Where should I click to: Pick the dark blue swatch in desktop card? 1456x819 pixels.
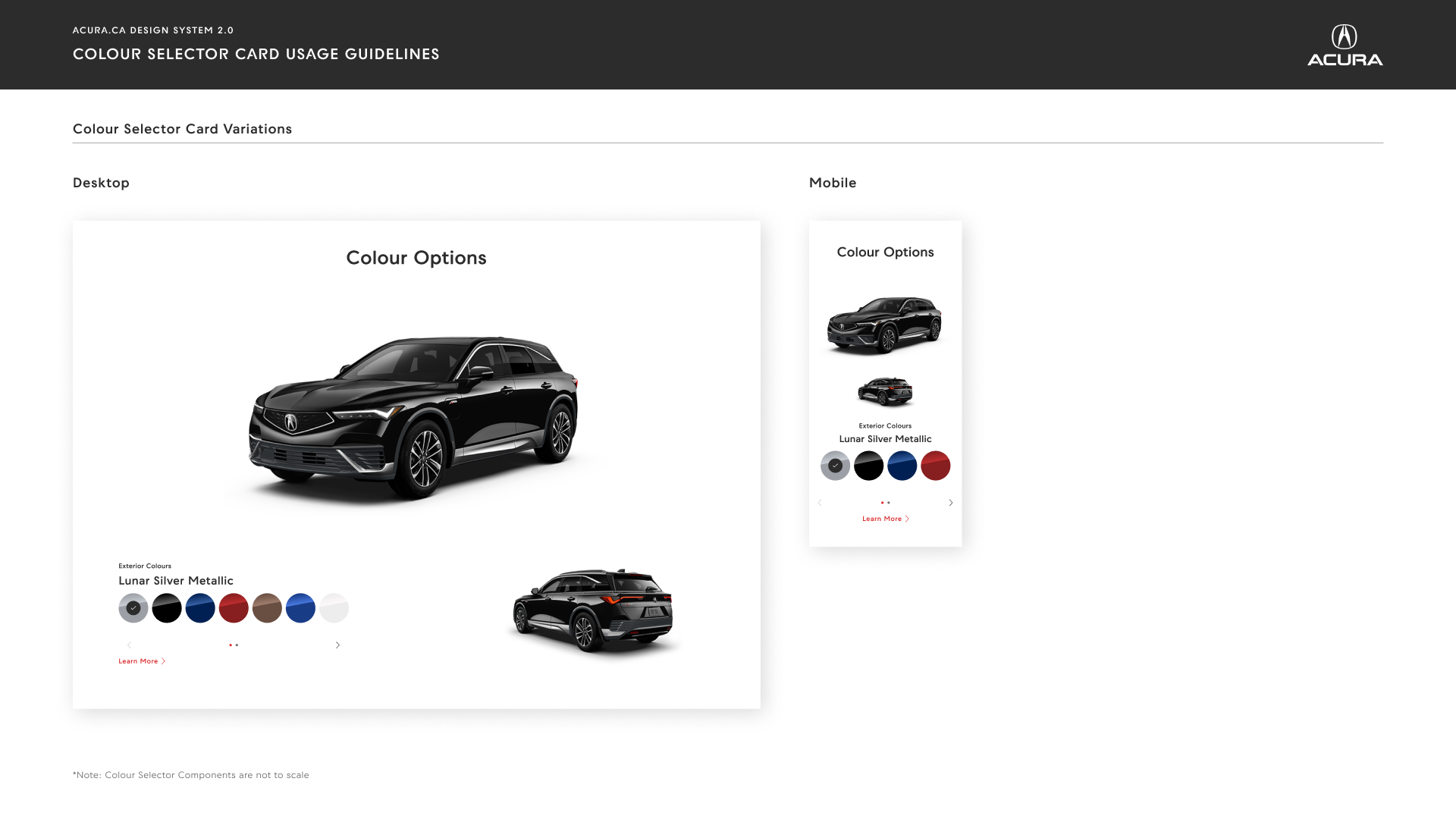click(x=200, y=608)
